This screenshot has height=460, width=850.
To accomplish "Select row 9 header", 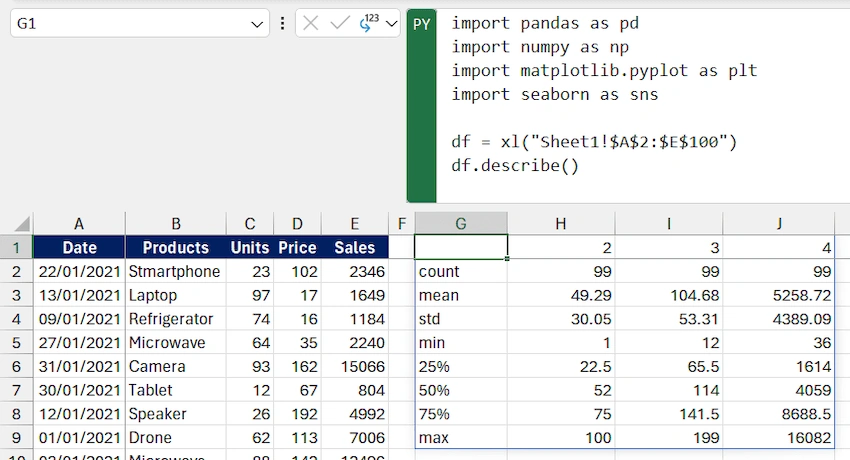I will pyautogui.click(x=16, y=437).
